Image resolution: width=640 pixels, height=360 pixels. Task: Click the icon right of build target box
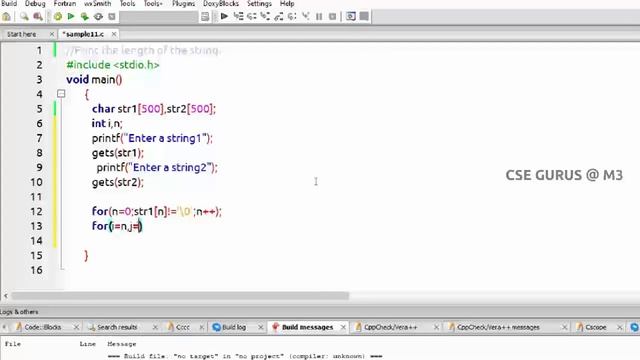point(205,17)
